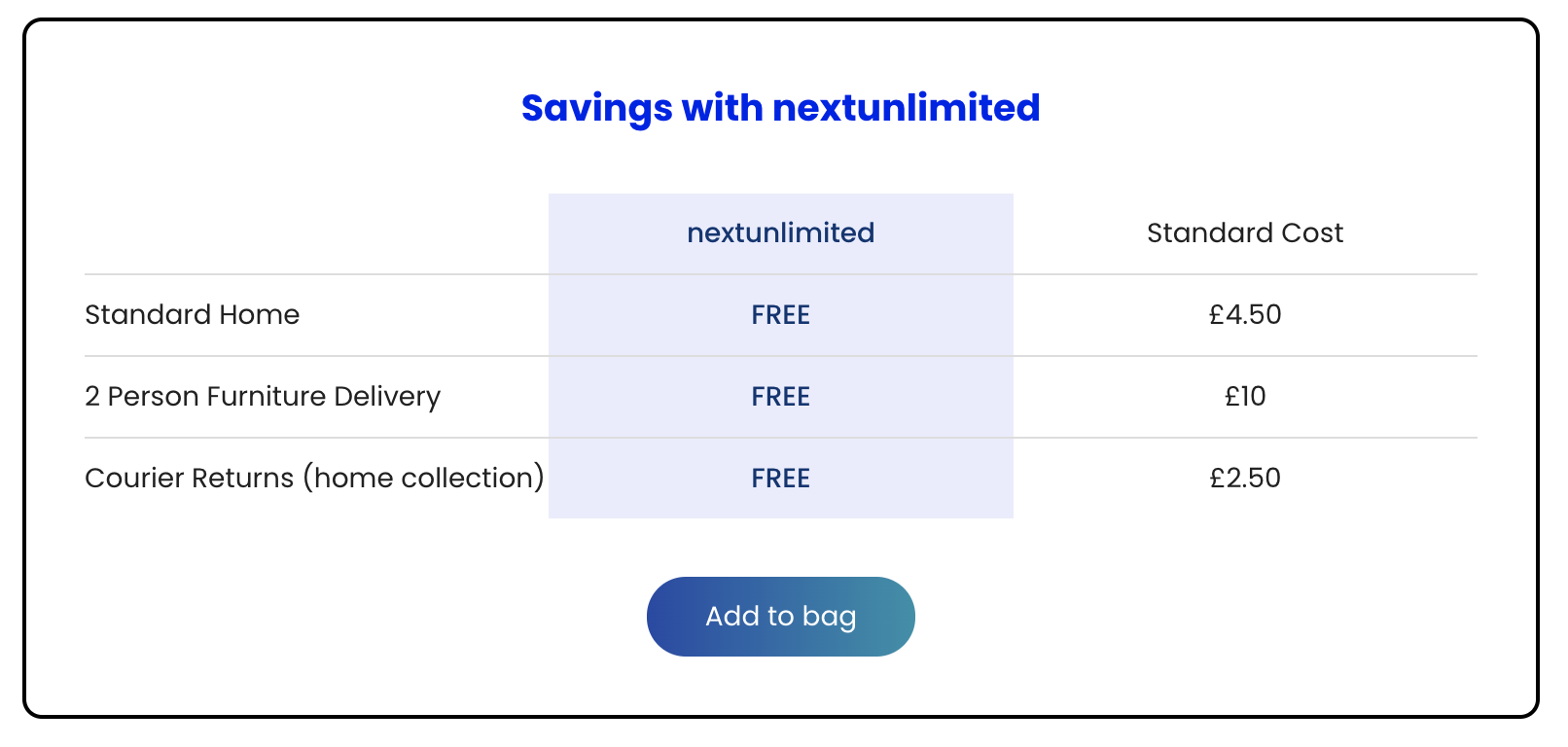Click the £10 standard cost value
Screen dimensions: 1568x747
pyautogui.click(x=1245, y=397)
